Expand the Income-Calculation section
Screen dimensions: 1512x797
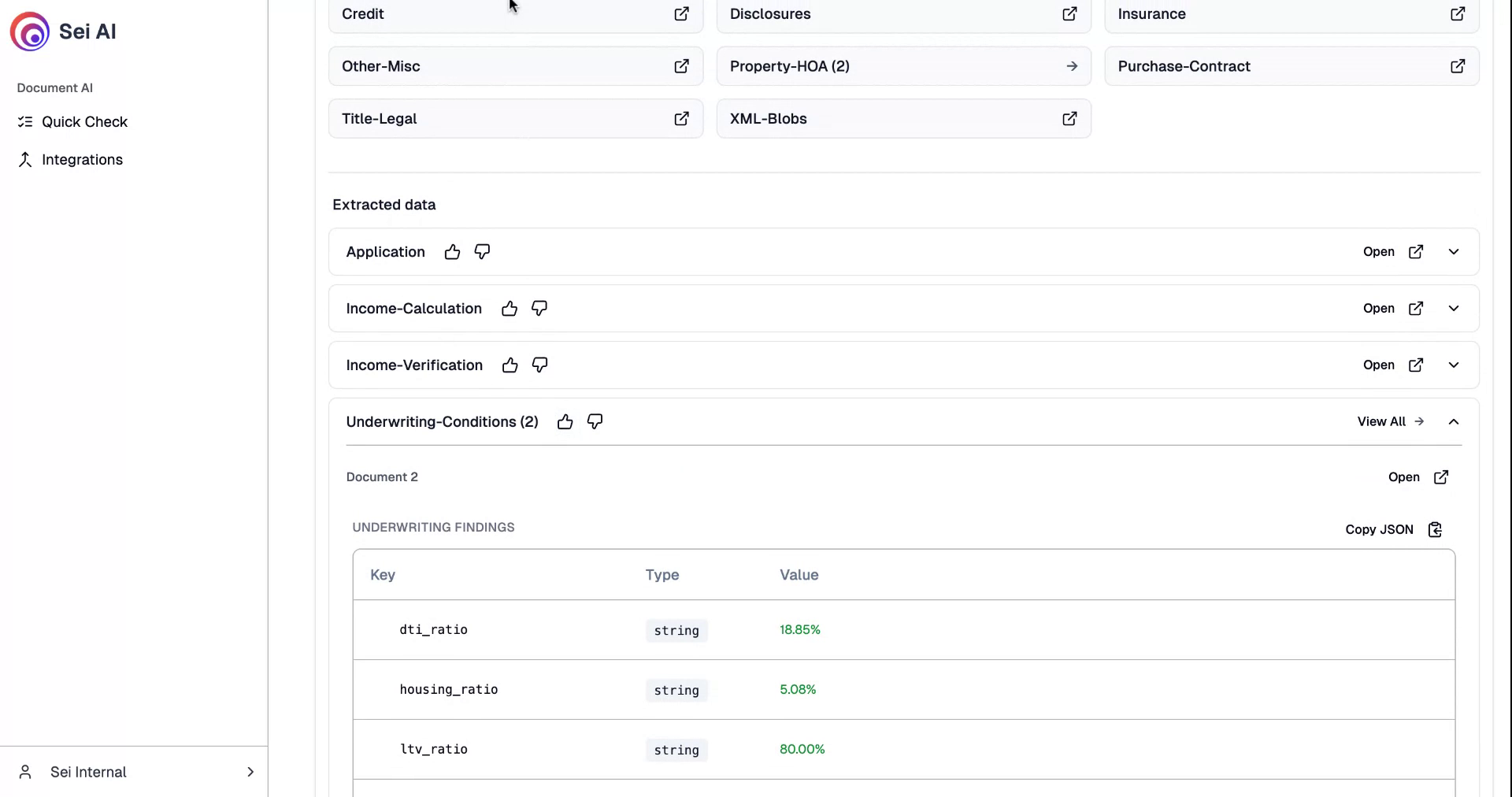pos(1454,308)
